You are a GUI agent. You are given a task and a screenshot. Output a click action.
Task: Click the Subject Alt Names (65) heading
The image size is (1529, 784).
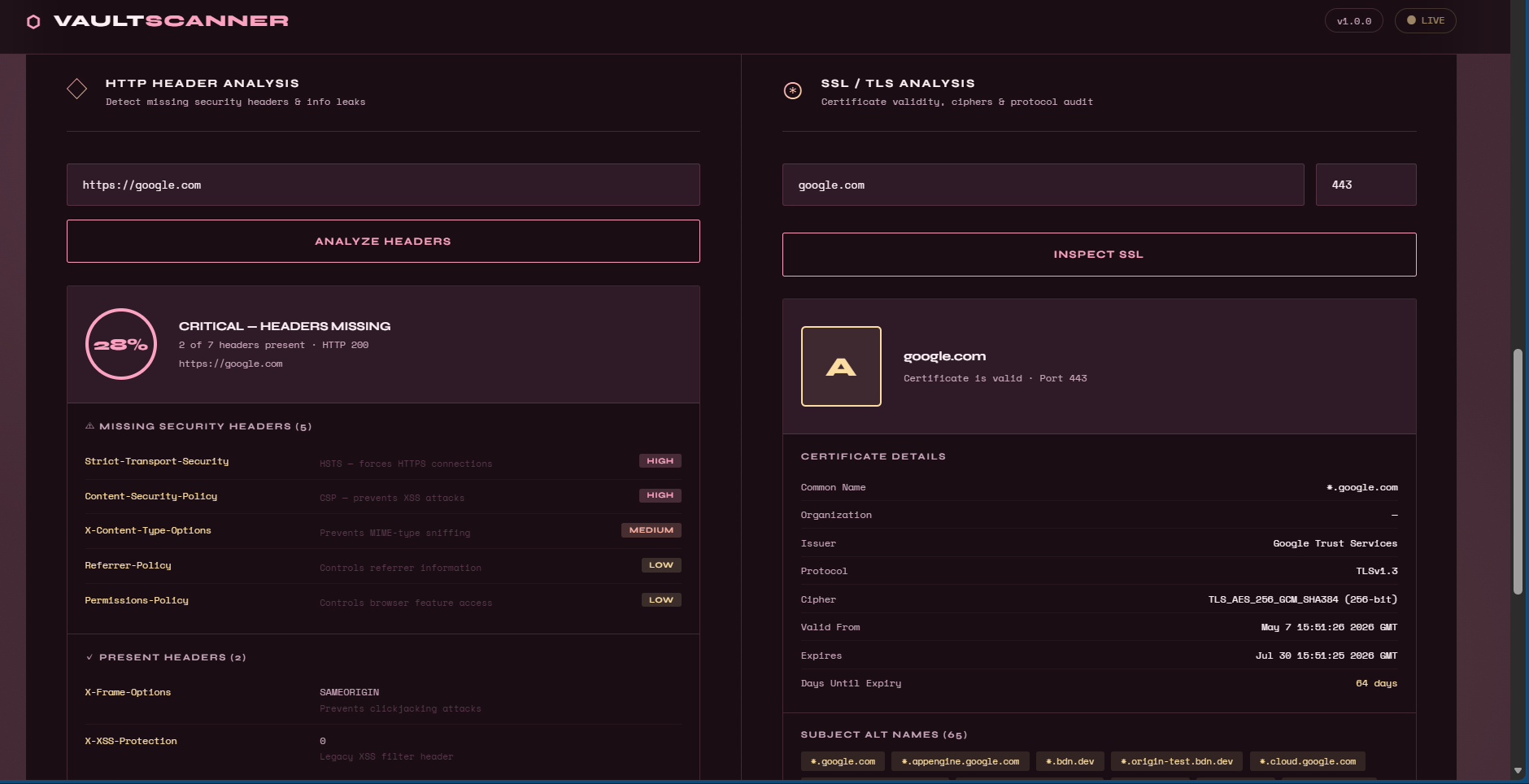884,734
